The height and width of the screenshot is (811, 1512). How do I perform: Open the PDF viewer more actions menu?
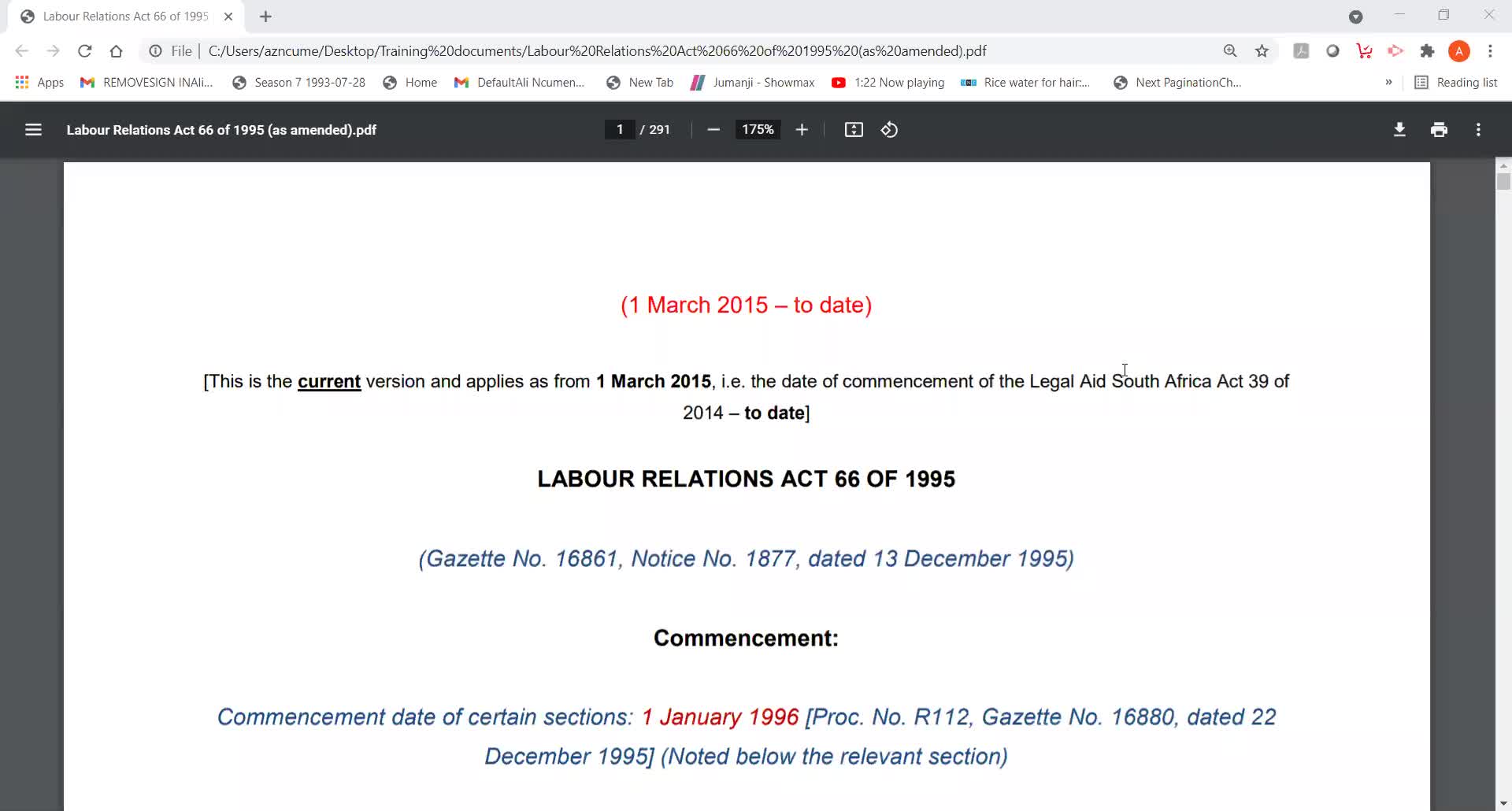coord(1478,130)
